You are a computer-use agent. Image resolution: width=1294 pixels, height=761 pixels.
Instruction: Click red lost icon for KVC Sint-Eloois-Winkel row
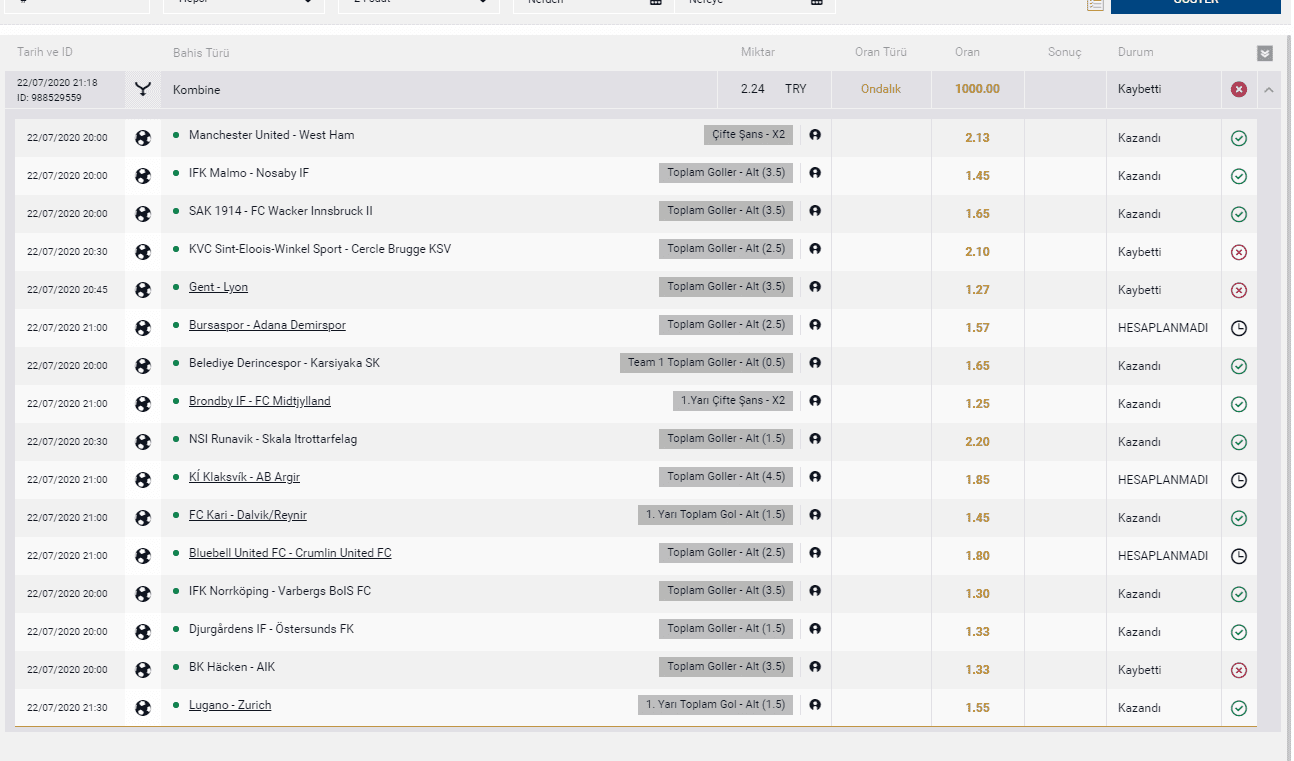(x=1239, y=252)
